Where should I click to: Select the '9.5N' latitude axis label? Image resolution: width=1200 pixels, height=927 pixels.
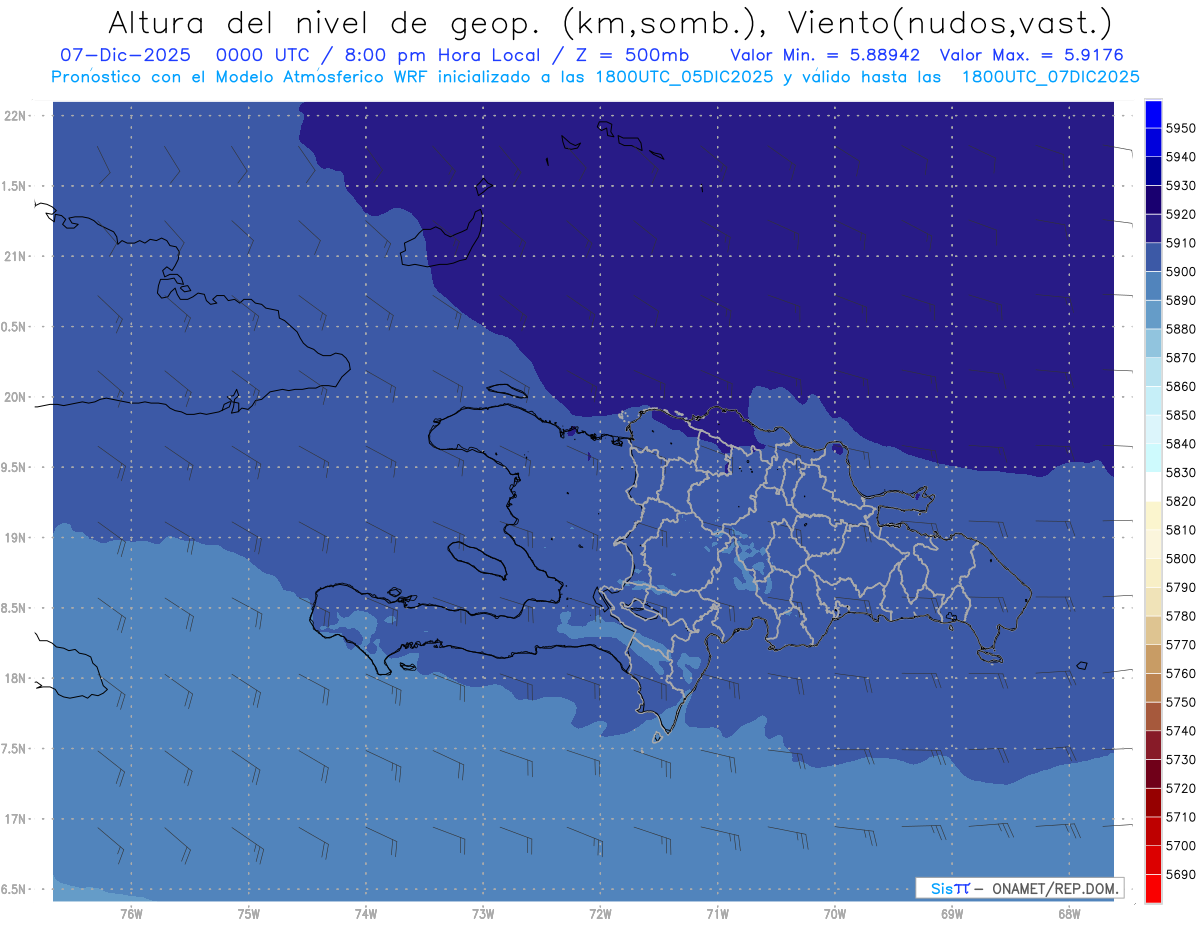(x=15, y=468)
